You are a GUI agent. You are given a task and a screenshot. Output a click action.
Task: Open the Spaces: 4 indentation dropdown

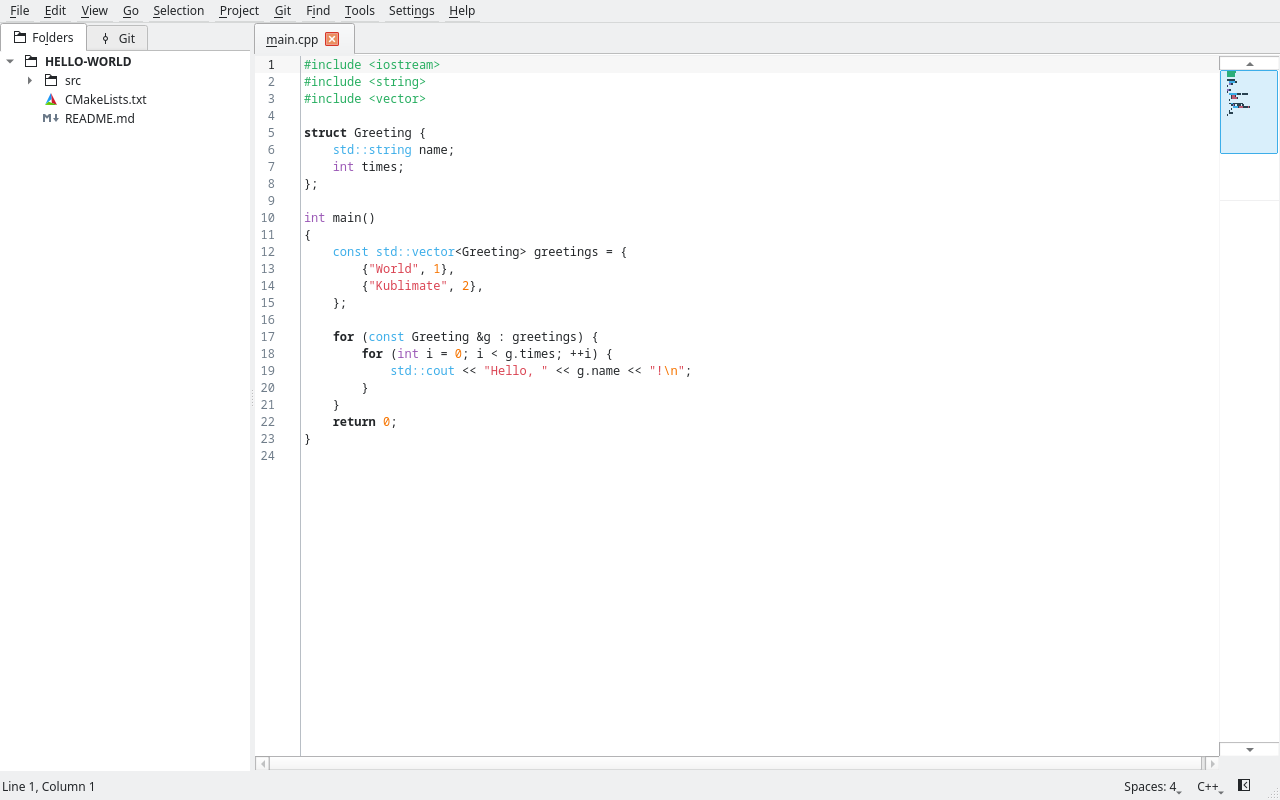(x=1153, y=787)
